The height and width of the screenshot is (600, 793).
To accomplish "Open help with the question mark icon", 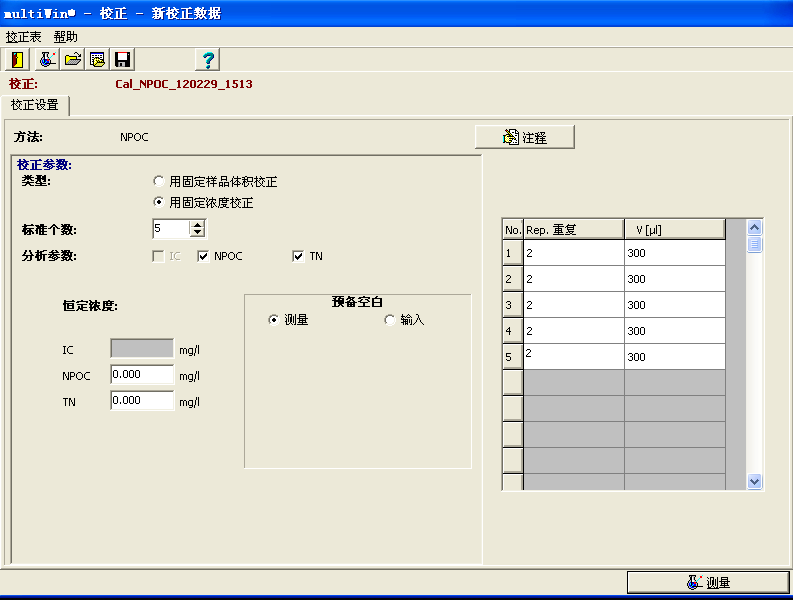I will [x=208, y=59].
